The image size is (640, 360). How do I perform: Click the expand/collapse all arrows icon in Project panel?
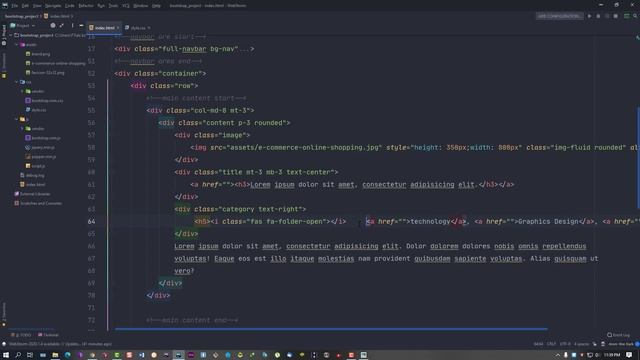[62, 25]
